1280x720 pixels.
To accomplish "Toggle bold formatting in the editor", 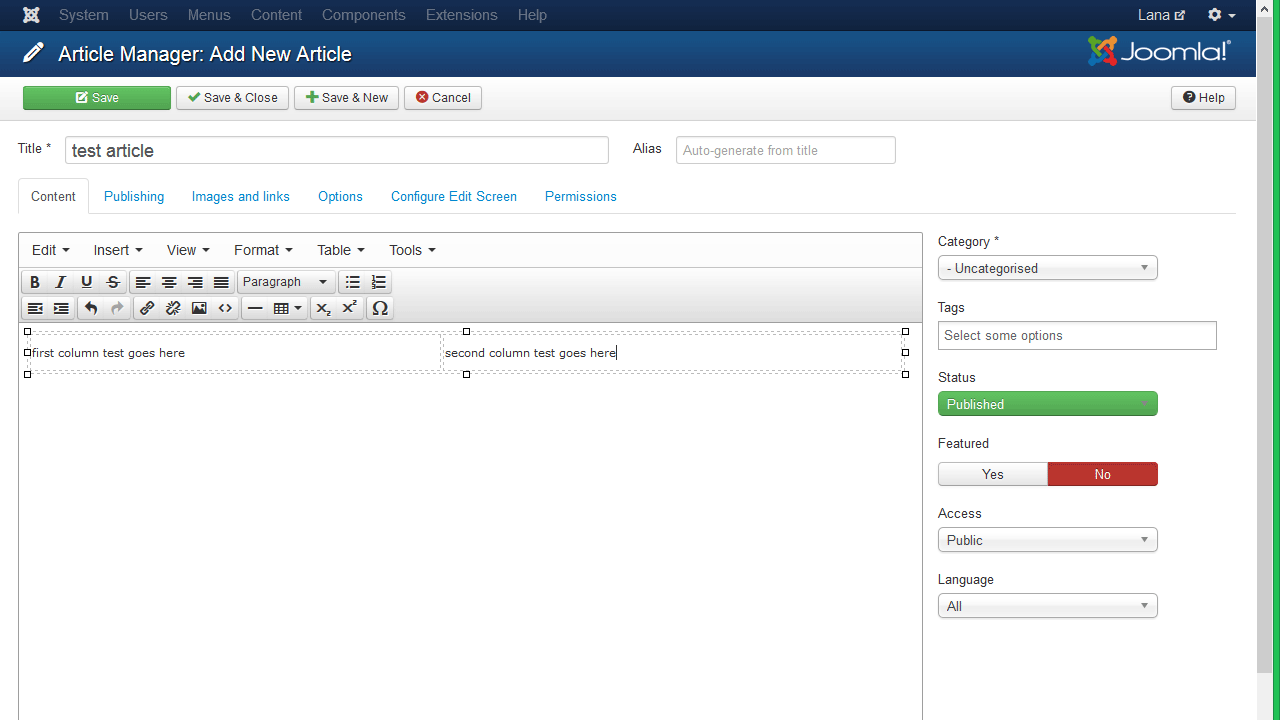I will pyautogui.click(x=35, y=281).
